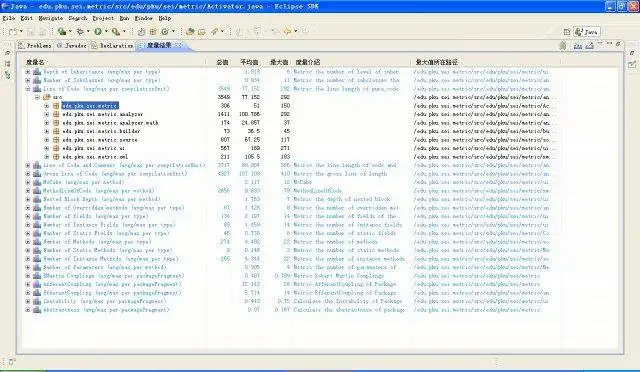Click the New Java Package icon
The image size is (640, 372).
[153, 31]
